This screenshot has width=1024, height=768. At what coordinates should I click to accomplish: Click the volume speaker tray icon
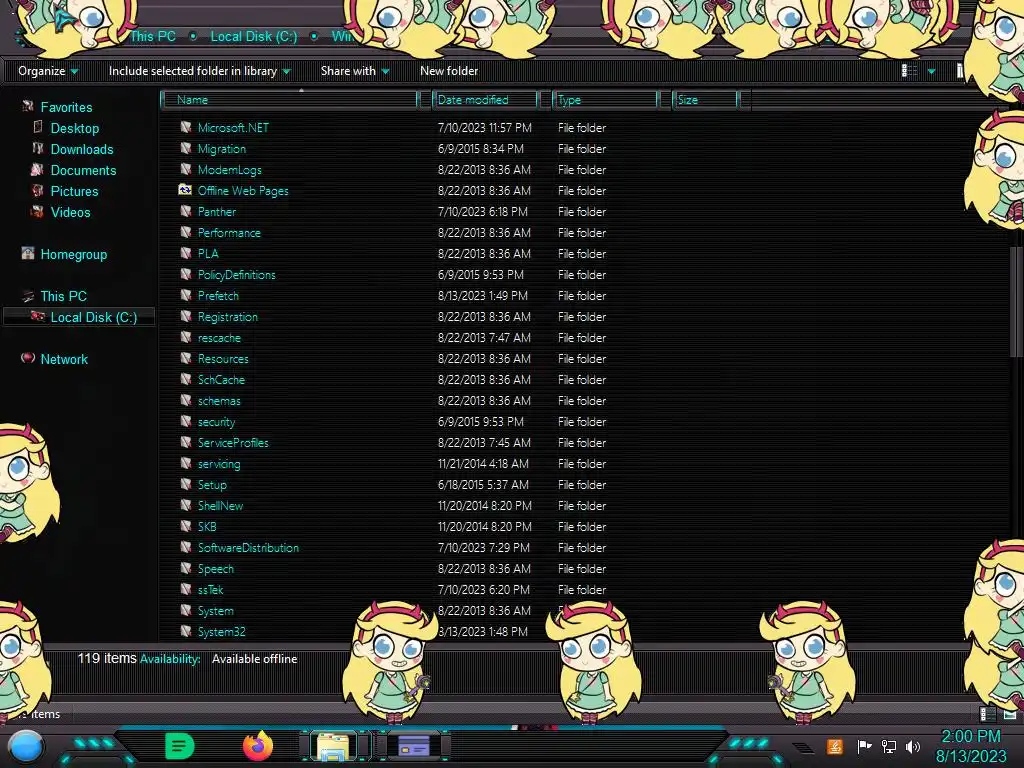click(912, 746)
